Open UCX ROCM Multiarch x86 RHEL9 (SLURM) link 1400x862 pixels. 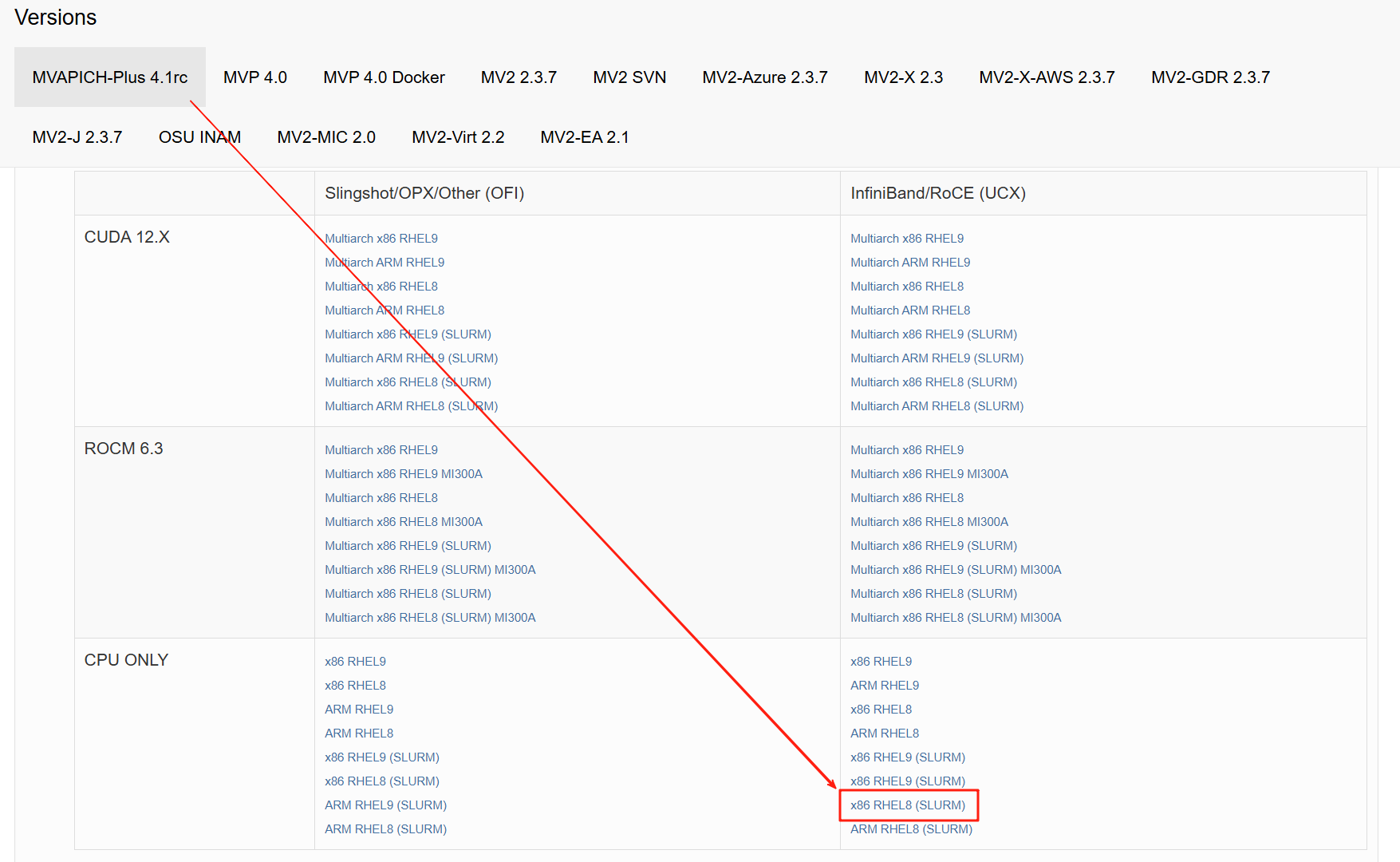(933, 546)
